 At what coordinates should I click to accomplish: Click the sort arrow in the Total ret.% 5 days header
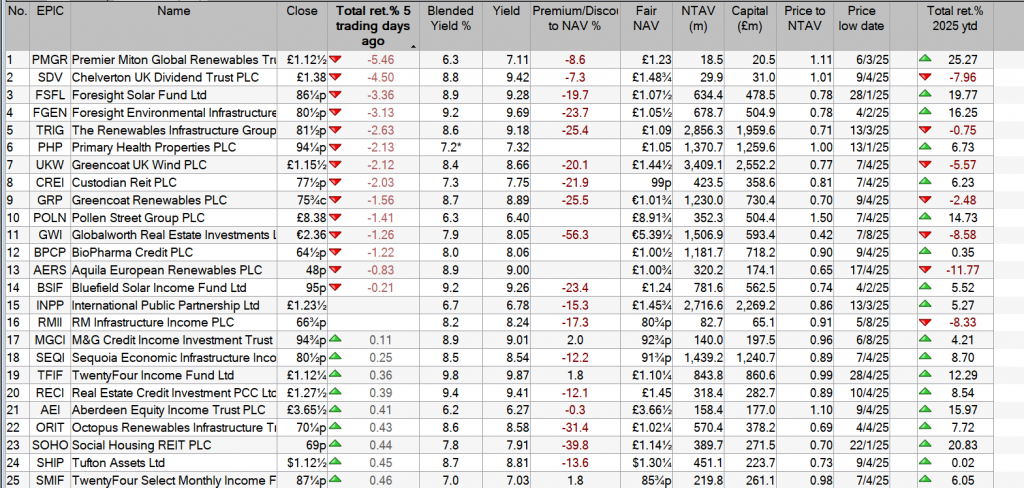click(413, 47)
